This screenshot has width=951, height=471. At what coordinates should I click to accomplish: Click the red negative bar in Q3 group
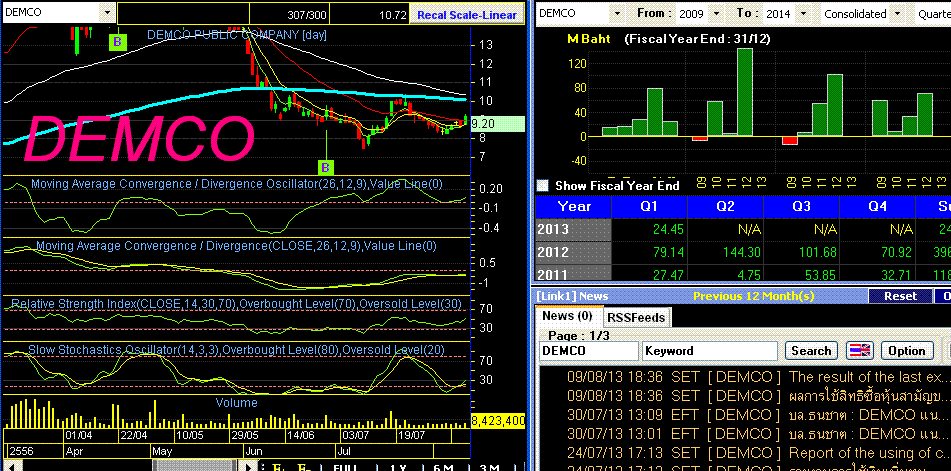[x=789, y=140]
